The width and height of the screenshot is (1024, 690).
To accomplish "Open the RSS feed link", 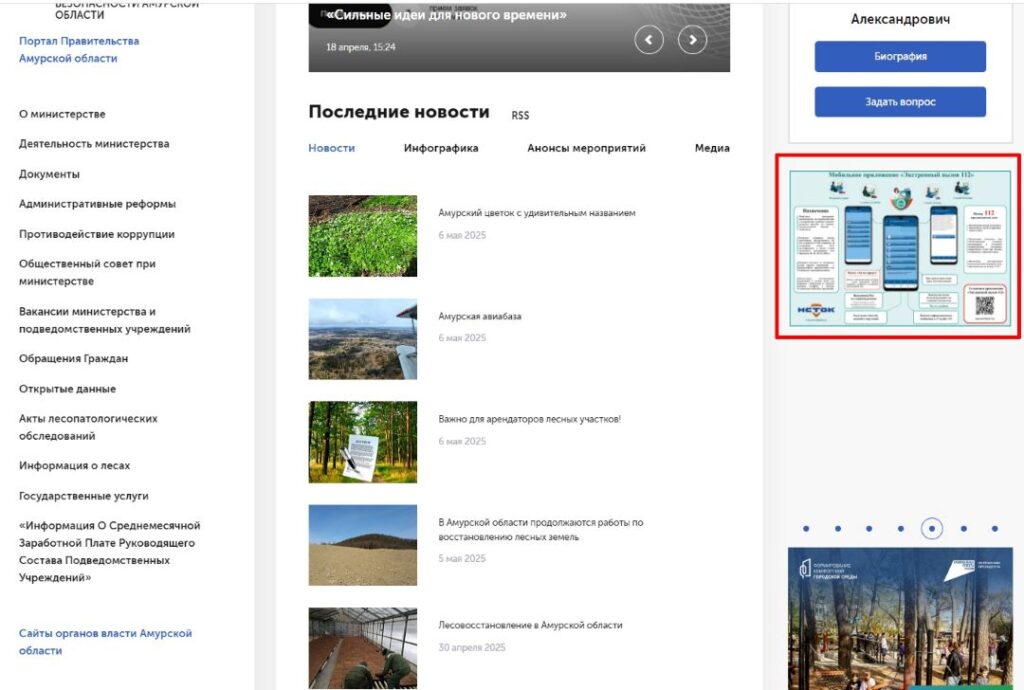I will coord(520,116).
